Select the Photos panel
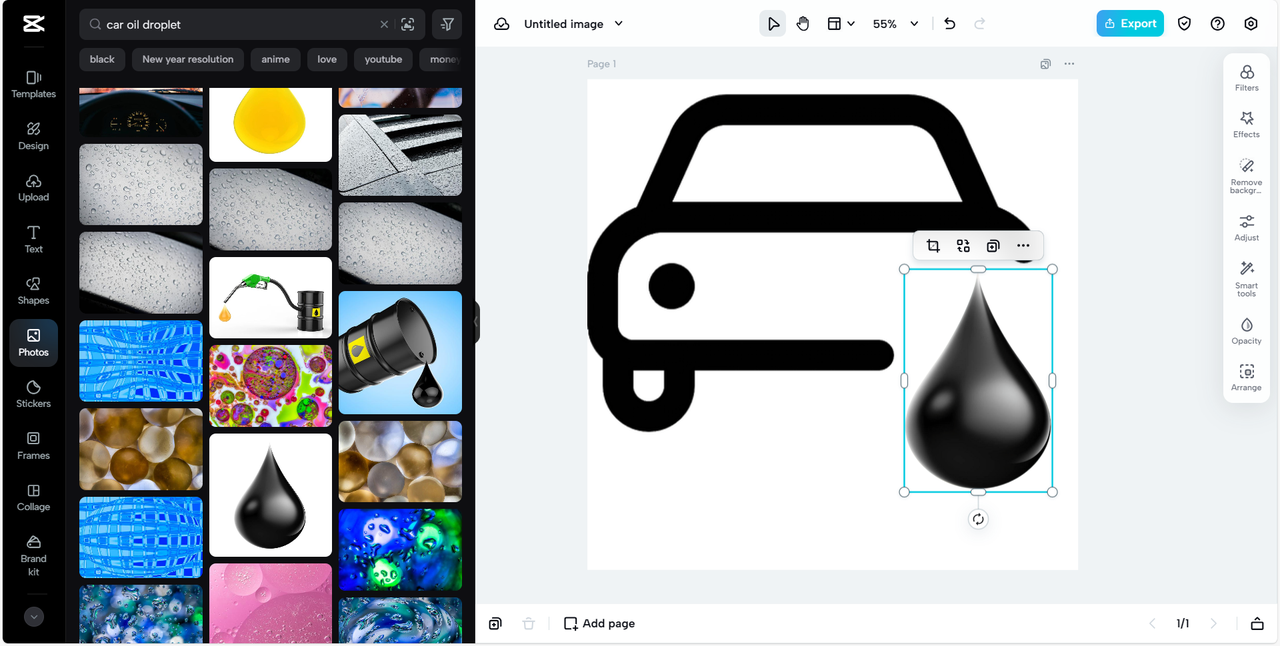1280x646 pixels. pyautogui.click(x=33, y=343)
